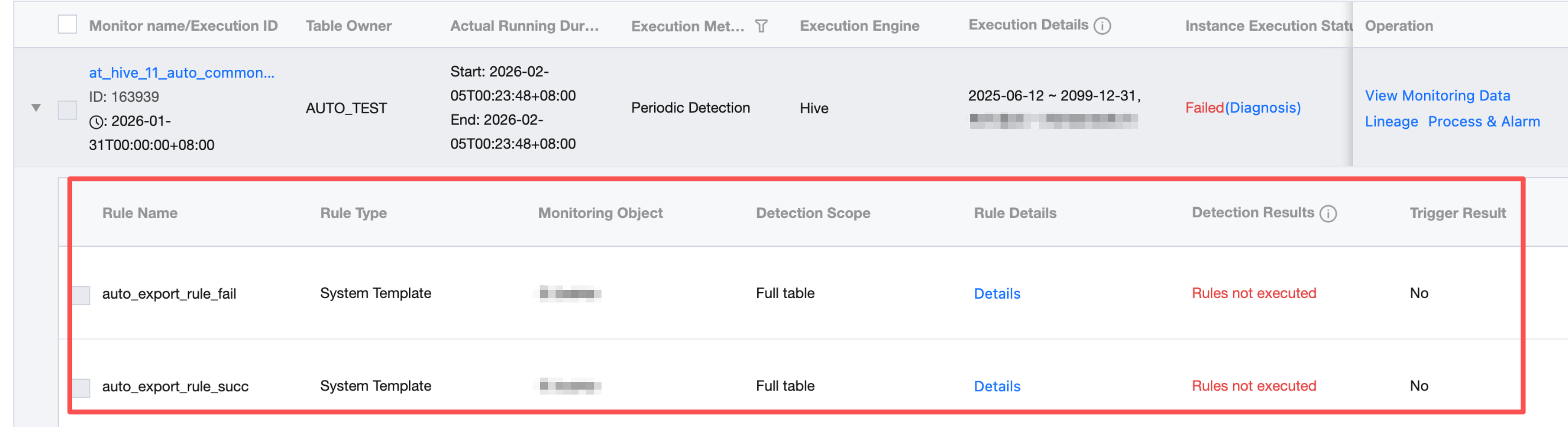The height and width of the screenshot is (427, 1568).
Task: Click the Detection Results info icon
Action: [x=1328, y=213]
